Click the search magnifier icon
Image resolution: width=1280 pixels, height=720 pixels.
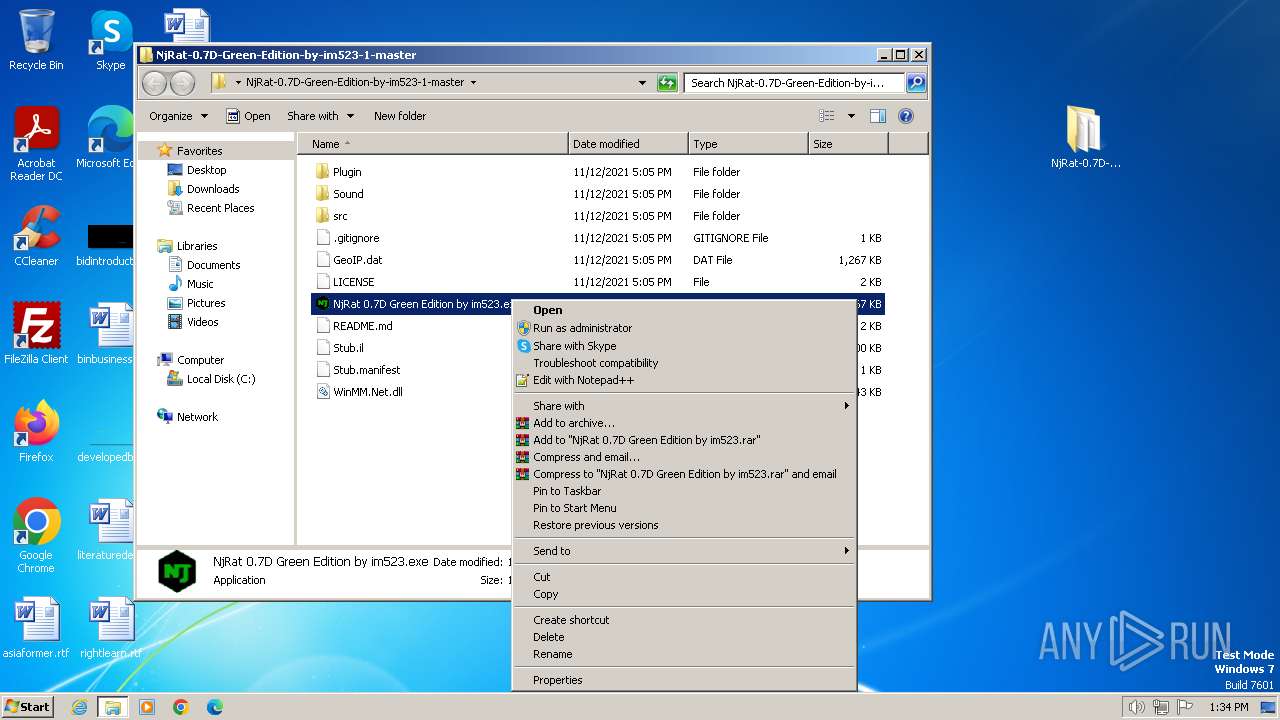pyautogui.click(x=915, y=83)
